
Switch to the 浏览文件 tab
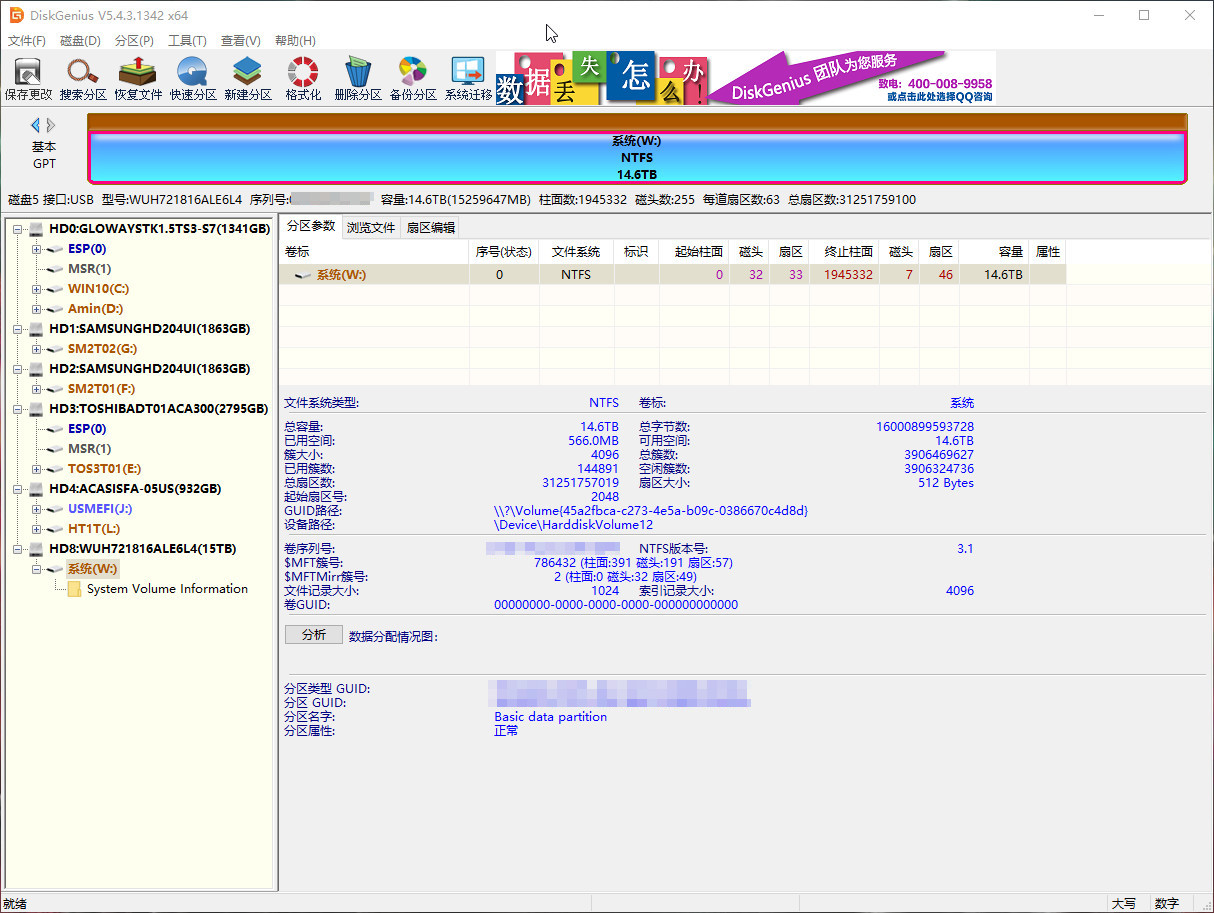(371, 227)
